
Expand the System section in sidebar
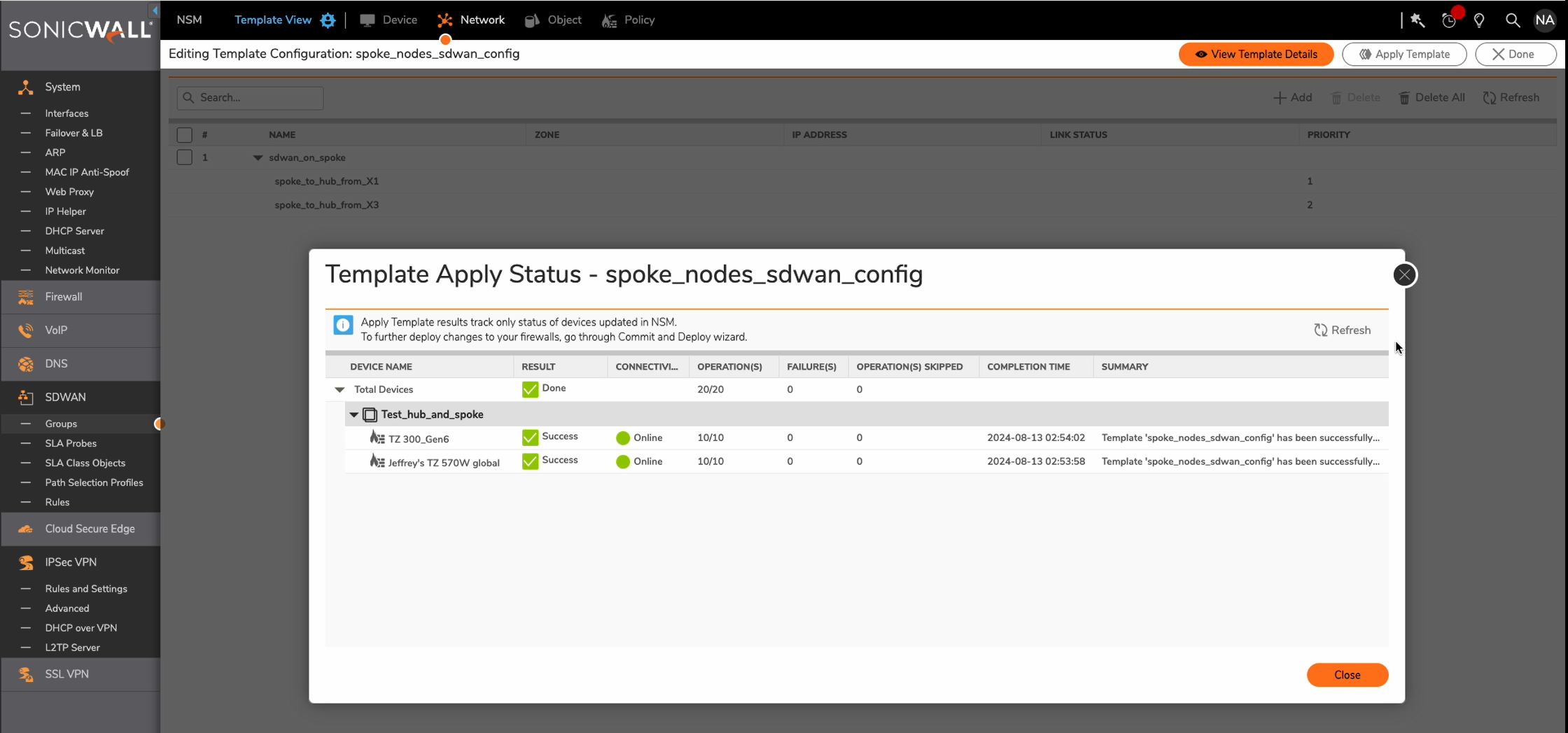coord(80,87)
